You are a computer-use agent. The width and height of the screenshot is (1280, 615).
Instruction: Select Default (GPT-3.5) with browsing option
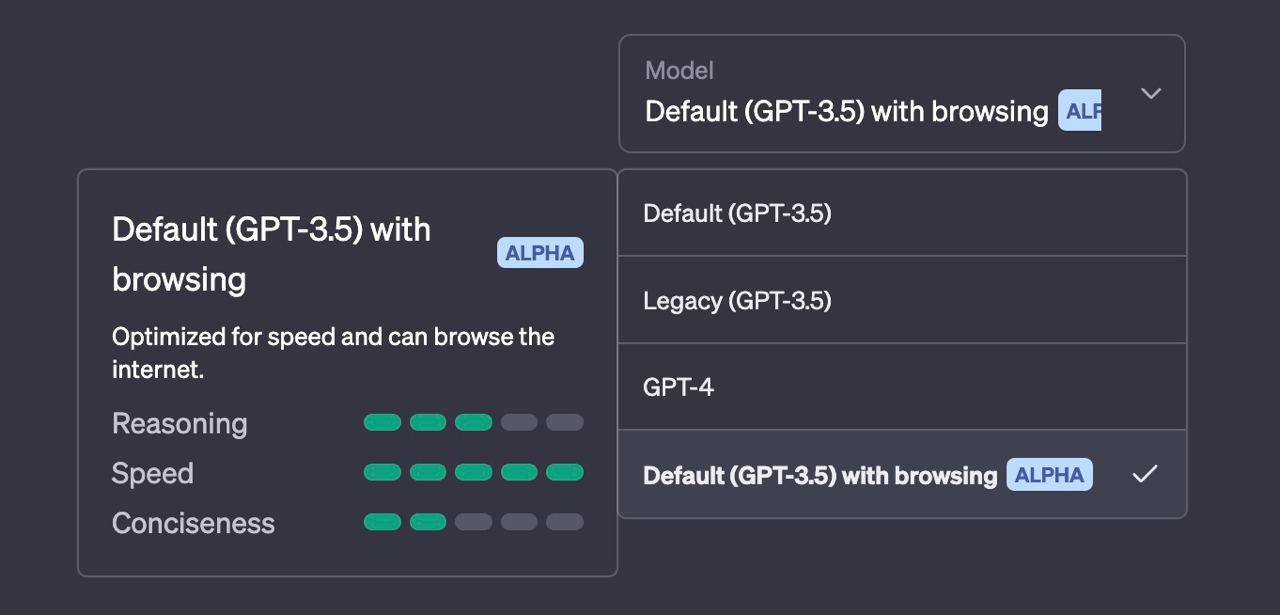point(820,475)
